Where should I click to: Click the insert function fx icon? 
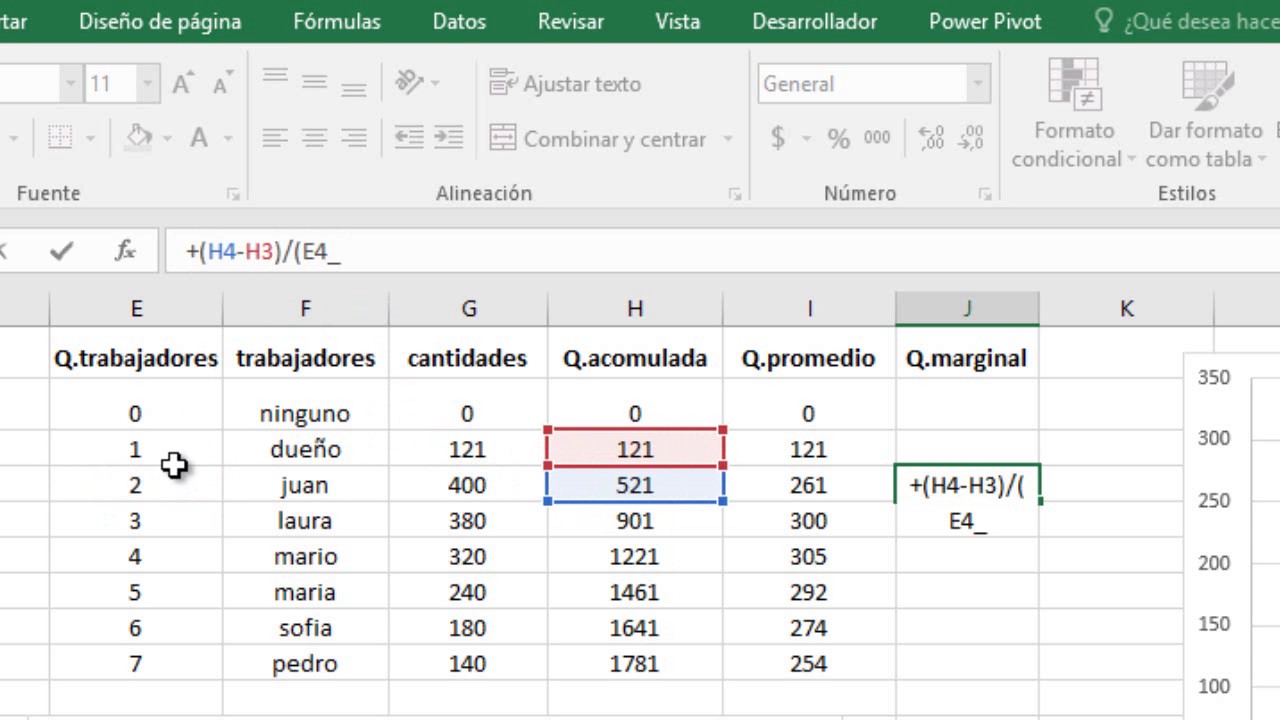click(125, 251)
